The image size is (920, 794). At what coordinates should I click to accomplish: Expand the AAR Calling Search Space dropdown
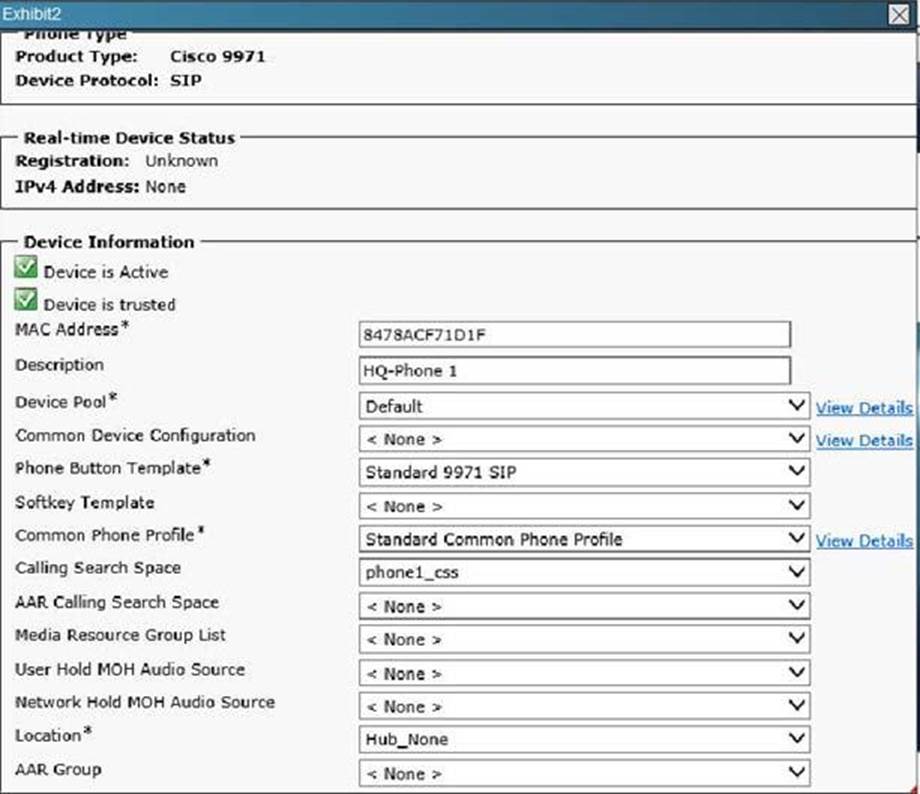584,606
